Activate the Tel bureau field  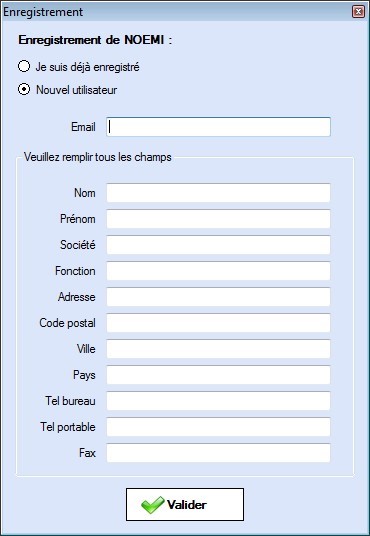[218, 401]
